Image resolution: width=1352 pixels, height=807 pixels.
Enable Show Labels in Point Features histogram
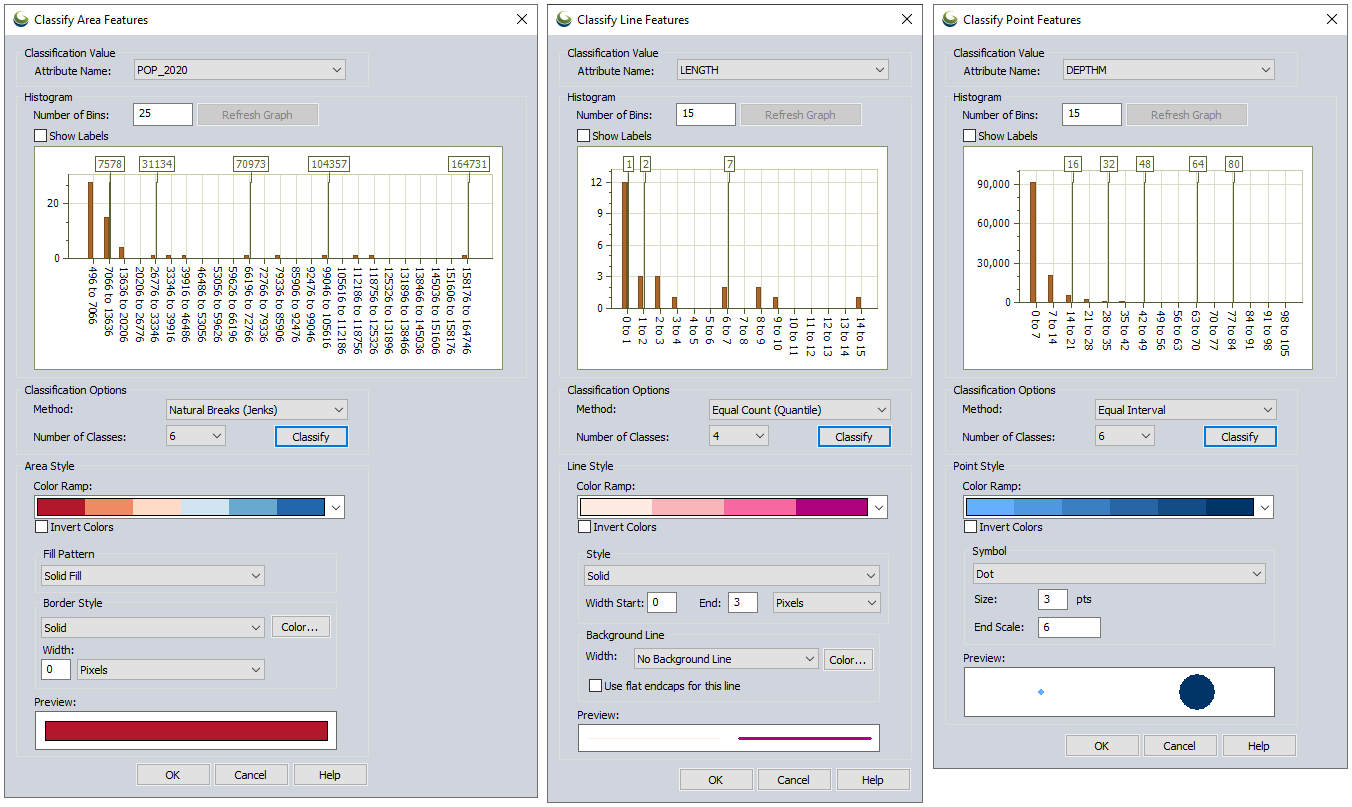pos(970,136)
